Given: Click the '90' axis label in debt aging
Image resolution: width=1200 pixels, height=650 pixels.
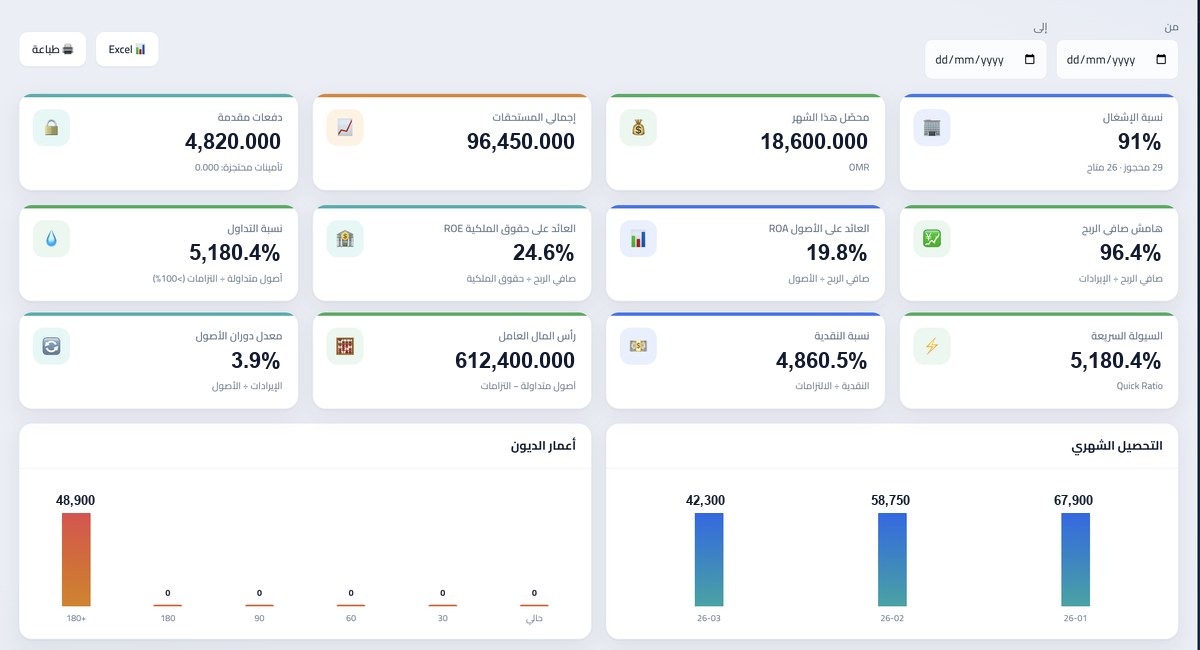Looking at the screenshot, I should (x=259, y=618).
